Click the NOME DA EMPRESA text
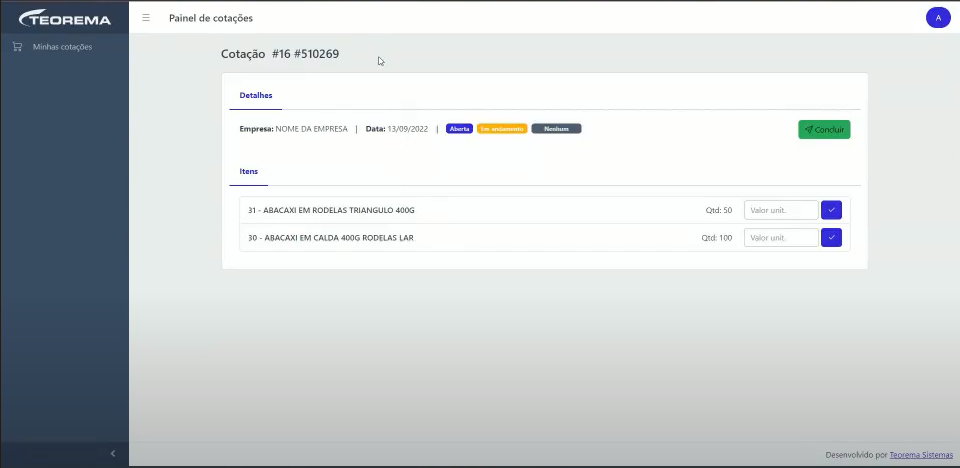This screenshot has width=960, height=468. (x=312, y=129)
